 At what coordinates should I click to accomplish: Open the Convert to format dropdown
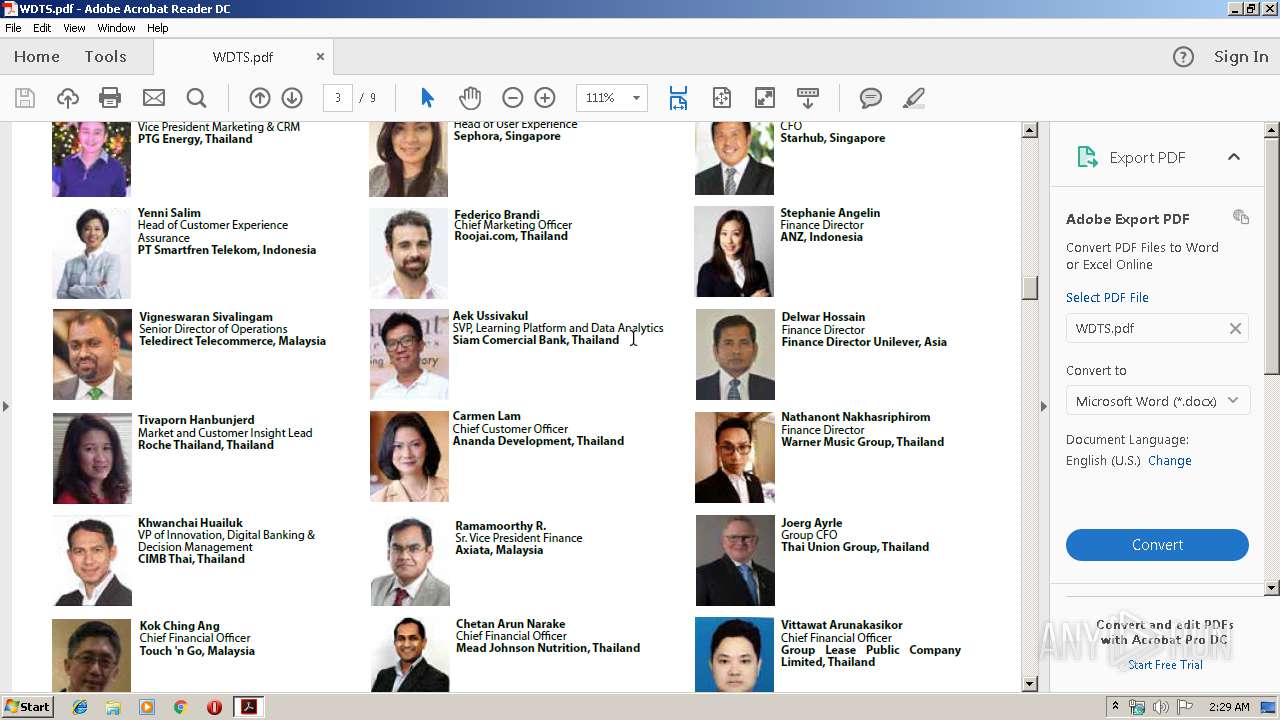pyautogui.click(x=1157, y=401)
